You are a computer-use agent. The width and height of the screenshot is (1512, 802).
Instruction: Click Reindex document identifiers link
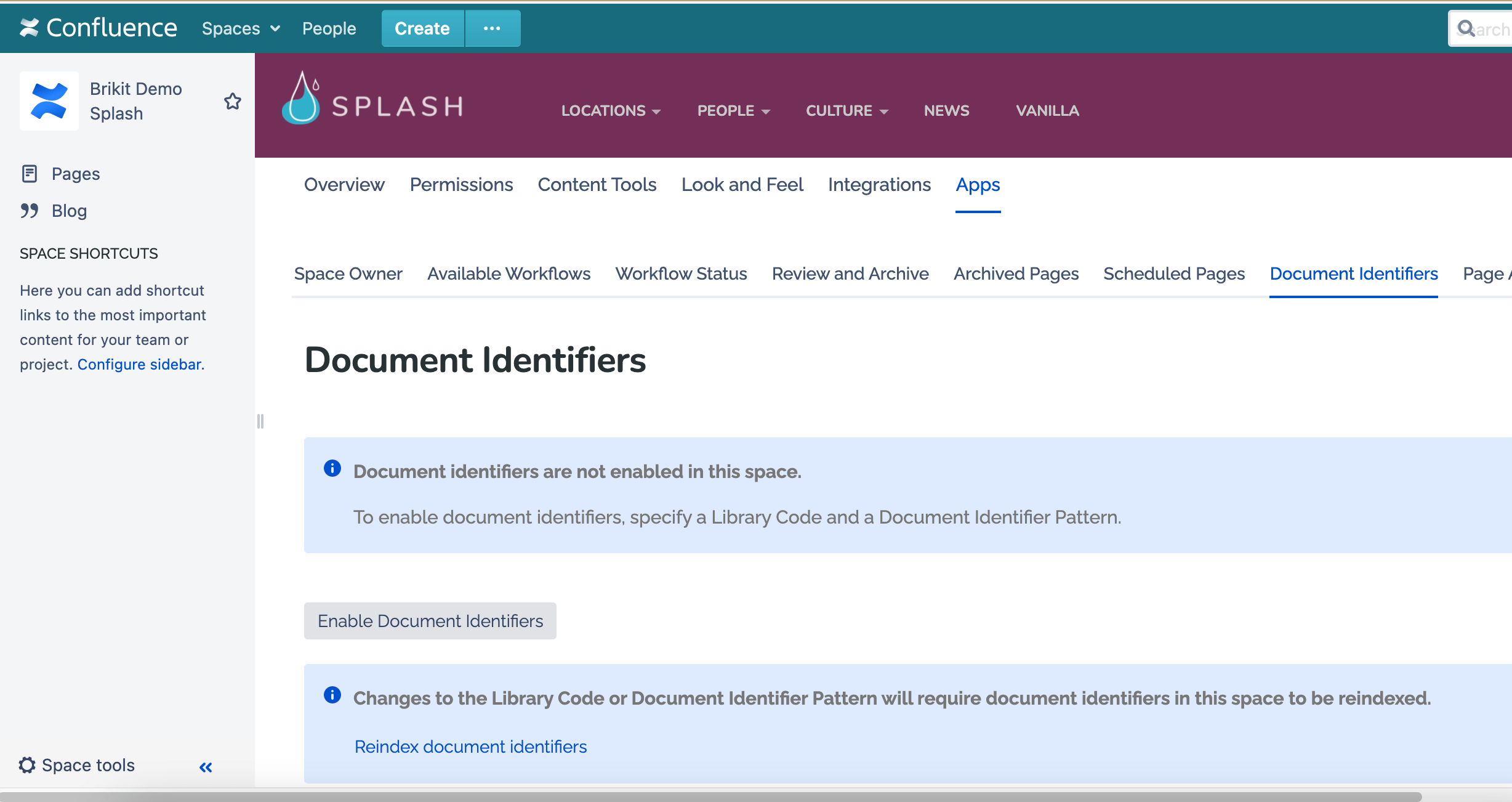coord(471,747)
